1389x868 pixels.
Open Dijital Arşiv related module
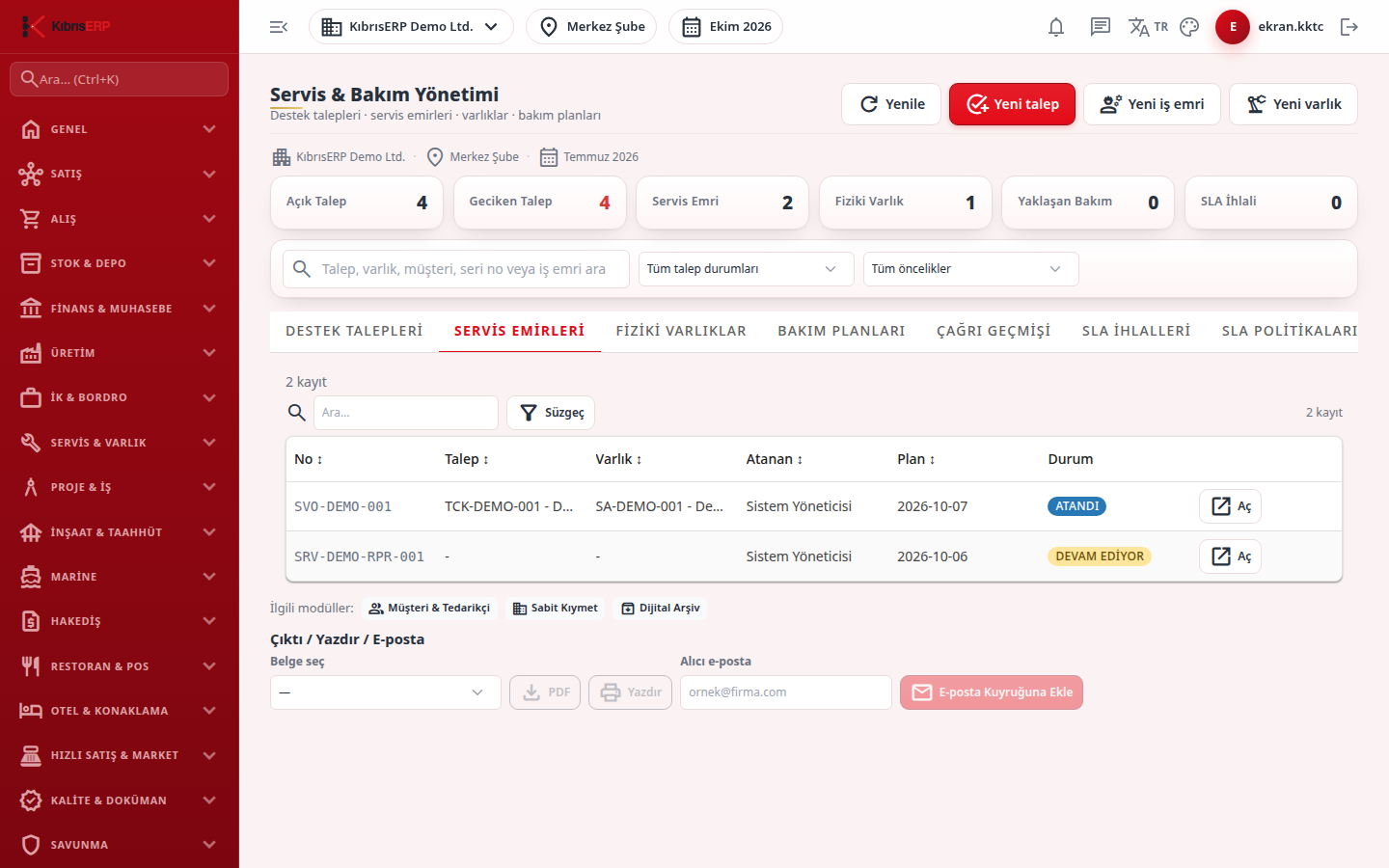(x=661, y=609)
